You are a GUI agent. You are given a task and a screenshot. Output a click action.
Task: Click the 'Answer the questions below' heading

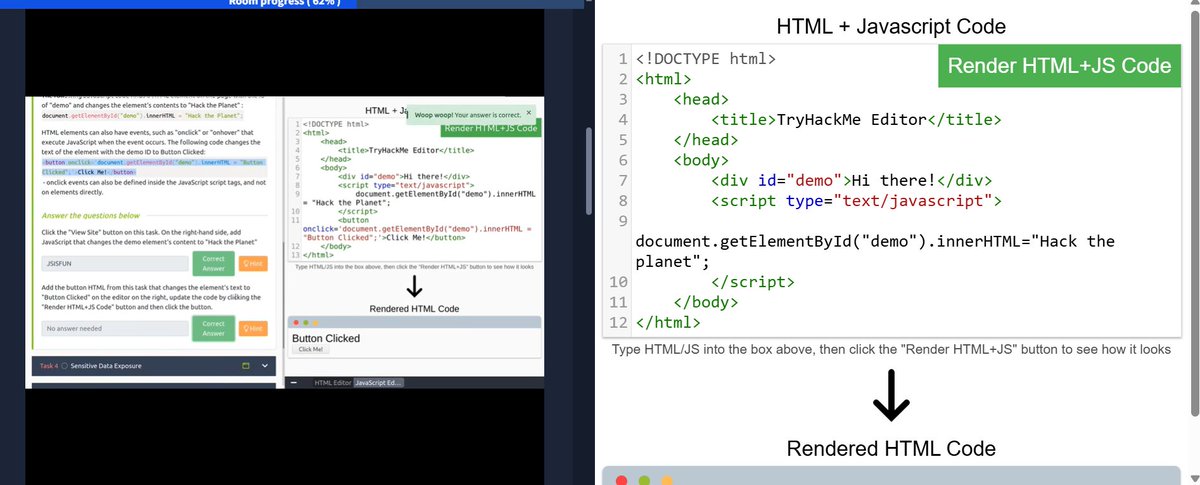coord(90,215)
